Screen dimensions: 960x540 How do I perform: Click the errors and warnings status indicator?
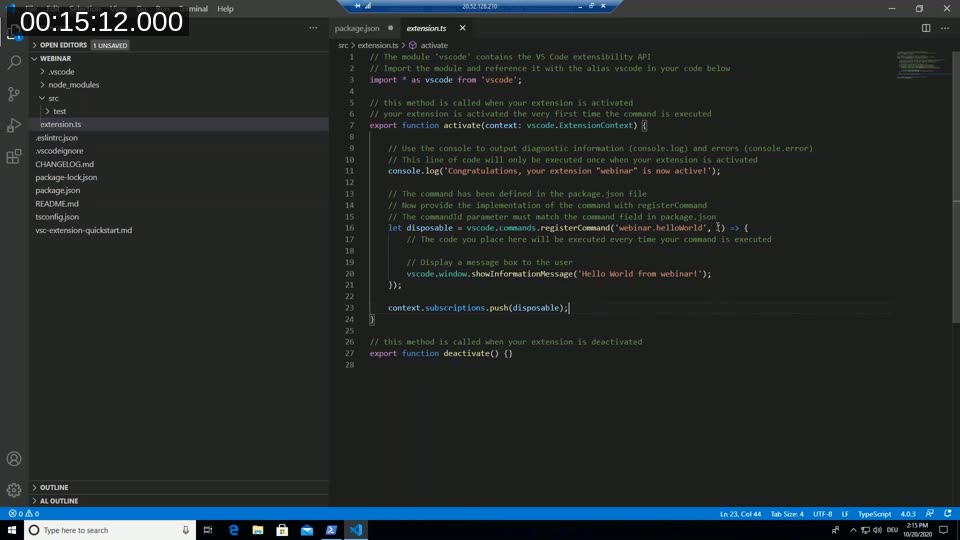click(24, 514)
